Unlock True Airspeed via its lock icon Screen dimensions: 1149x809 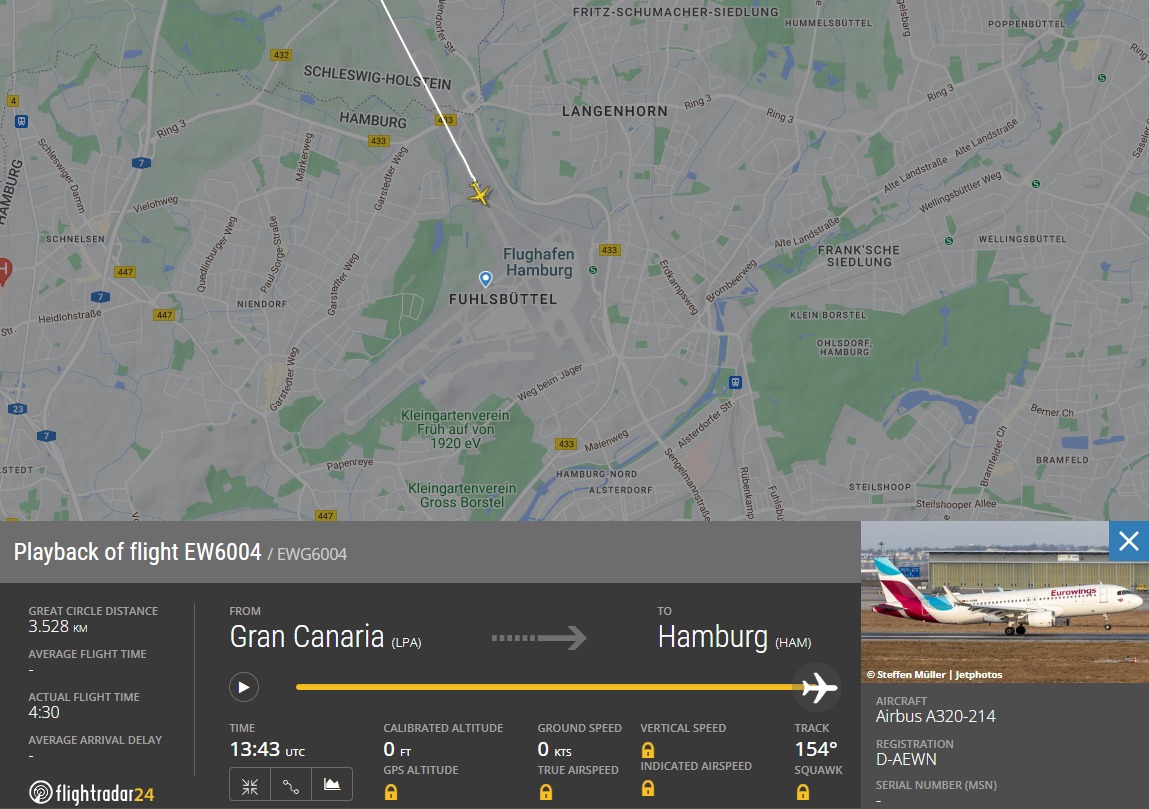tap(546, 792)
